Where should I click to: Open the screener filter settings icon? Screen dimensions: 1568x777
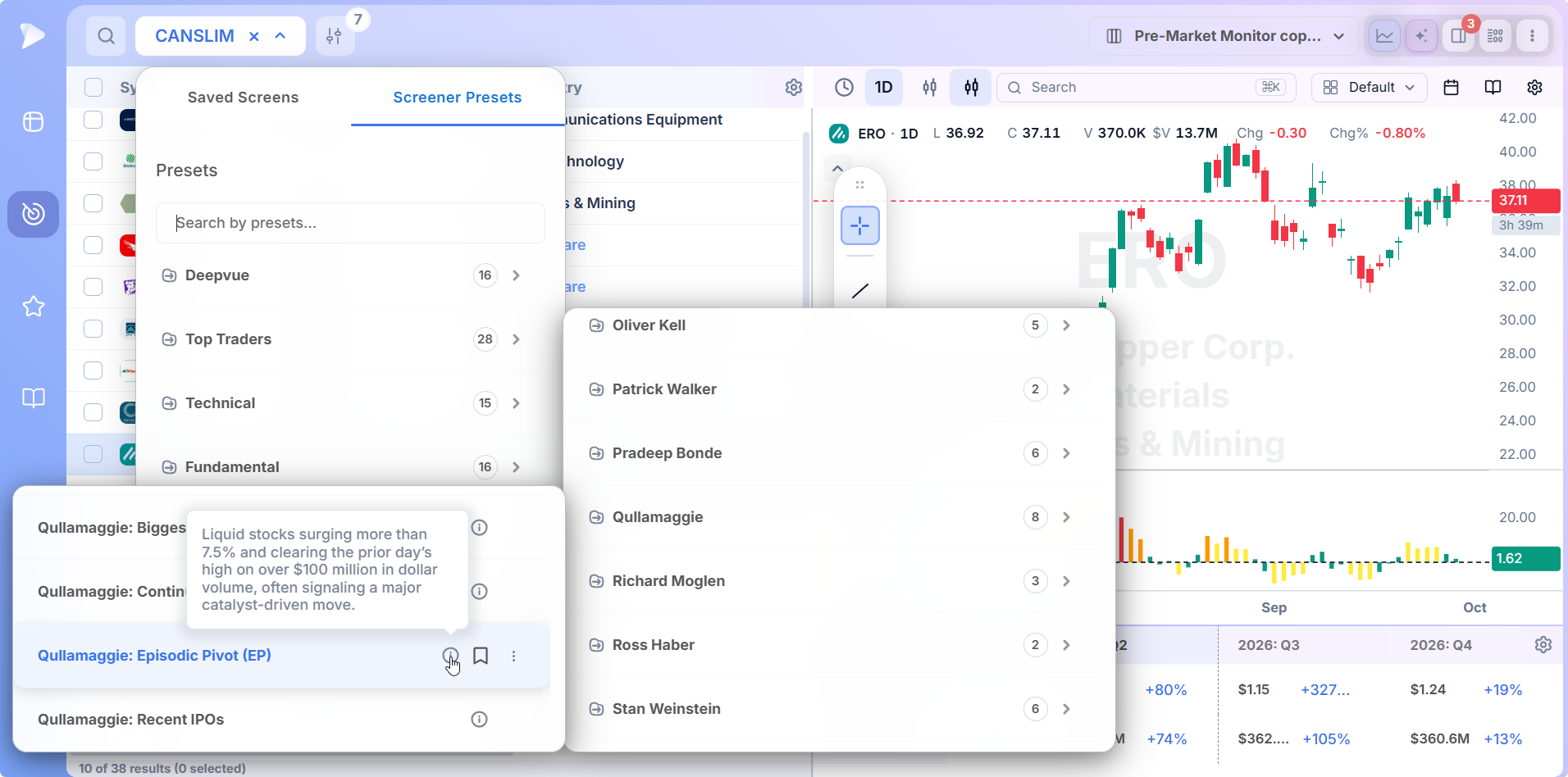click(334, 36)
